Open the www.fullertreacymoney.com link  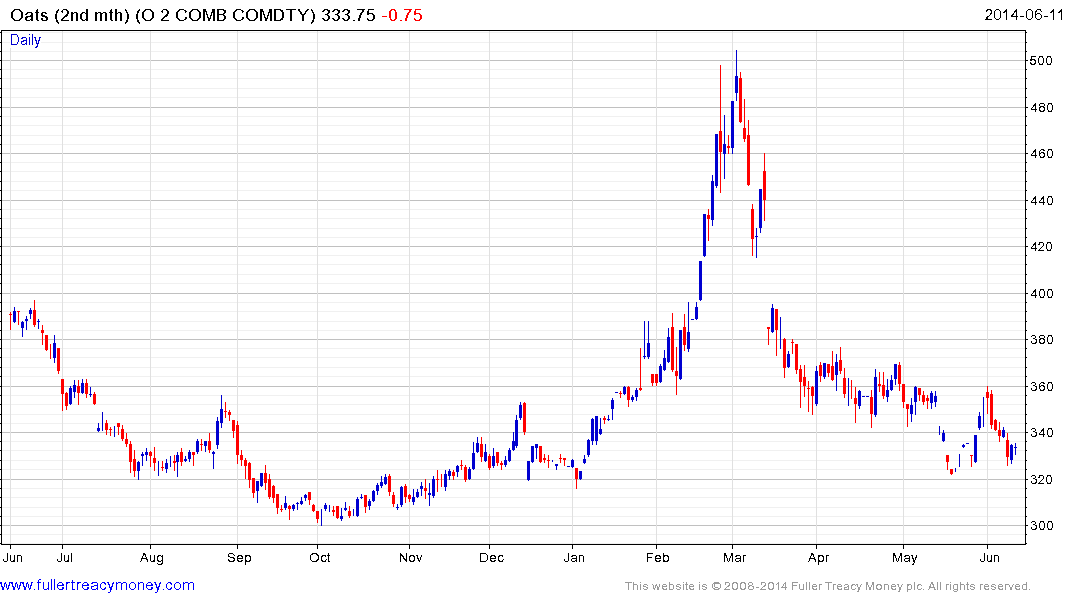97,586
